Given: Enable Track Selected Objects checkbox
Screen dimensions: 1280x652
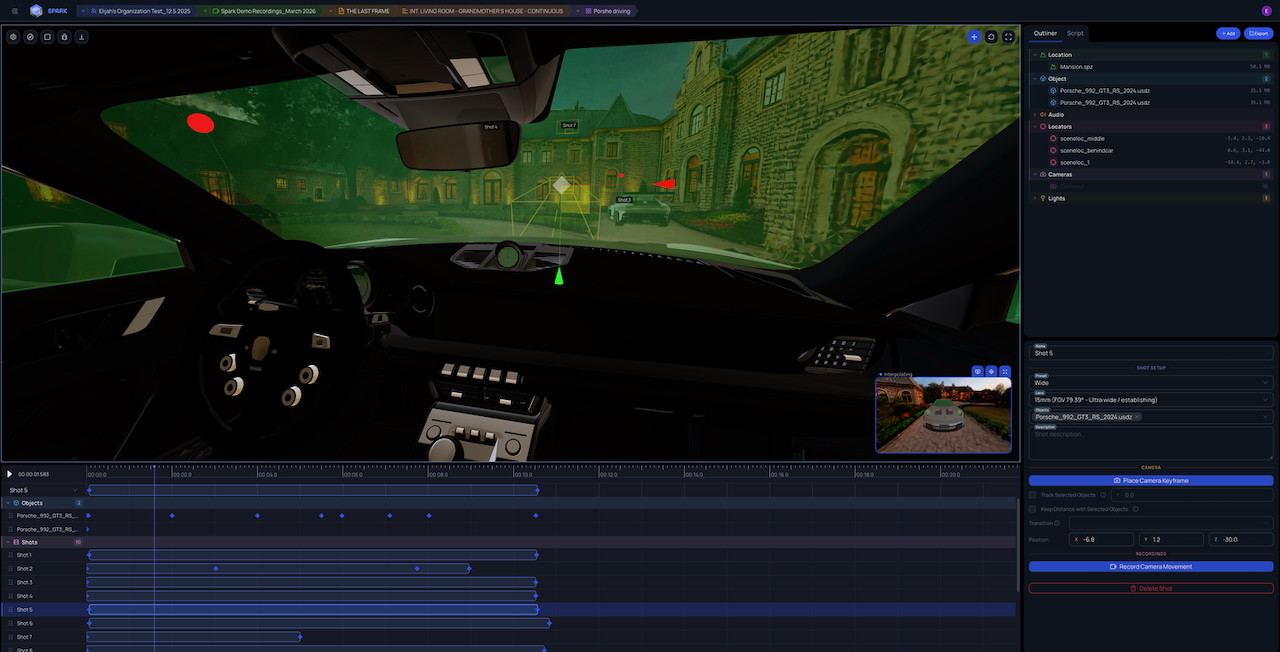Looking at the screenshot, I should coord(1033,495).
